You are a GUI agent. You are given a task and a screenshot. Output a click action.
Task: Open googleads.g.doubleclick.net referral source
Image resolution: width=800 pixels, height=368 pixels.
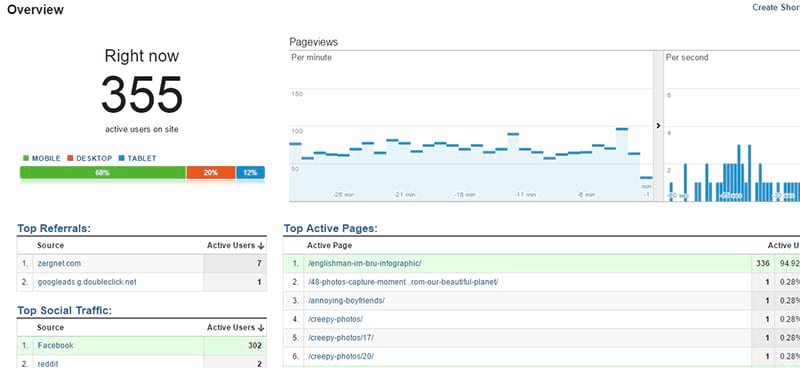(87, 282)
